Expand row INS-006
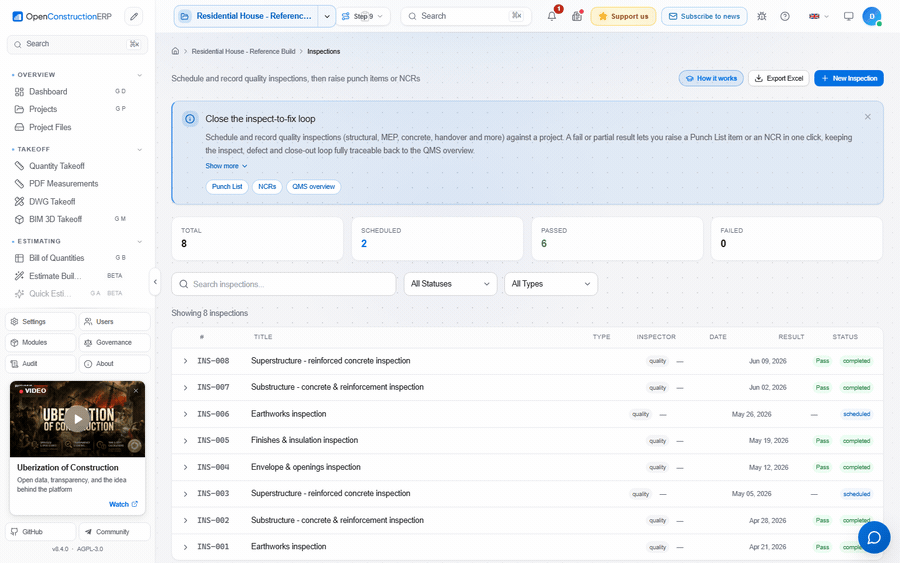 185,414
